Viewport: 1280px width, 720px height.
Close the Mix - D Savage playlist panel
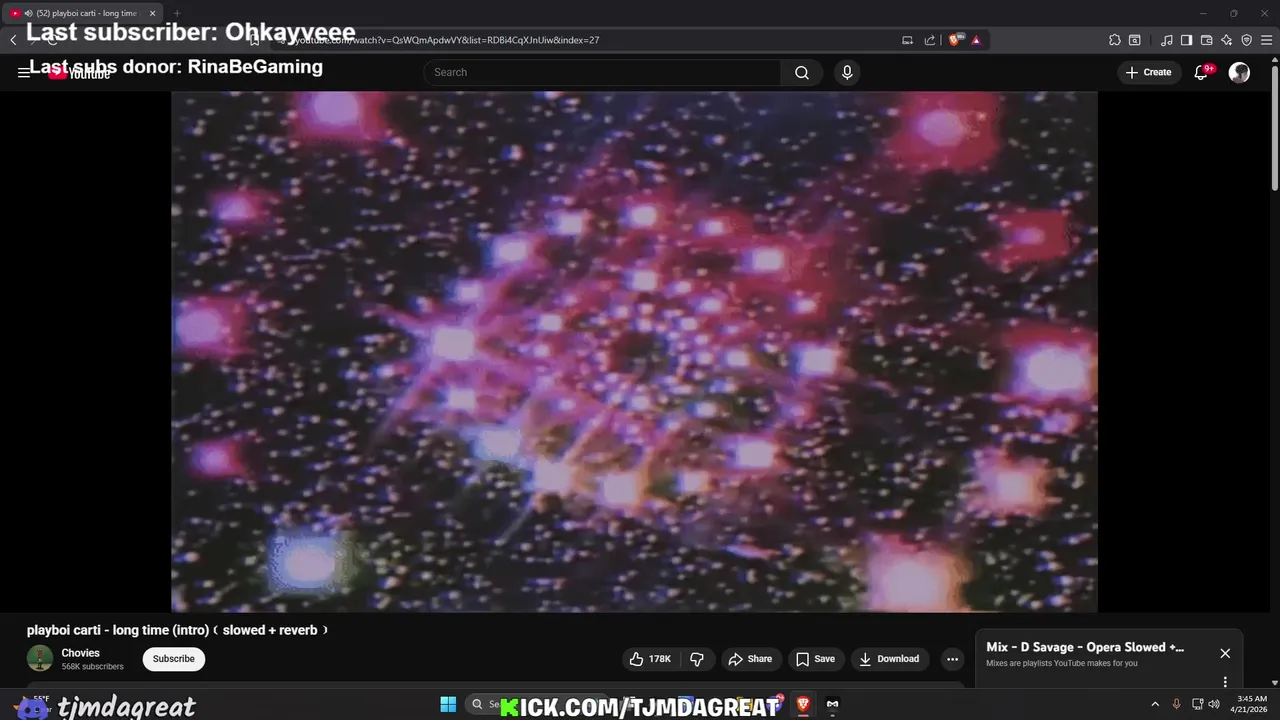pyautogui.click(x=1225, y=653)
